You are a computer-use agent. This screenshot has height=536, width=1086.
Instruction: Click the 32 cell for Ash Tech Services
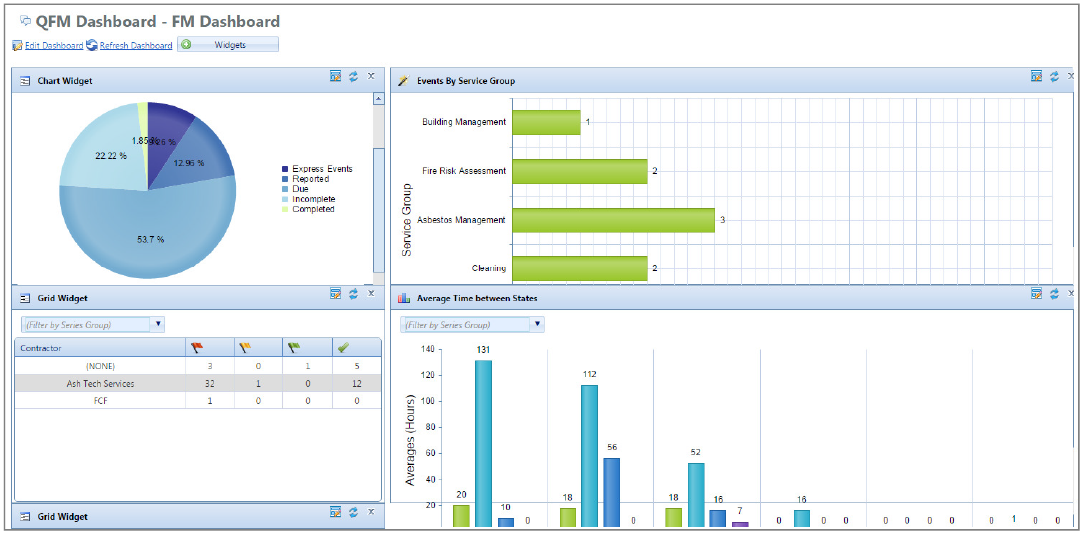pos(210,383)
